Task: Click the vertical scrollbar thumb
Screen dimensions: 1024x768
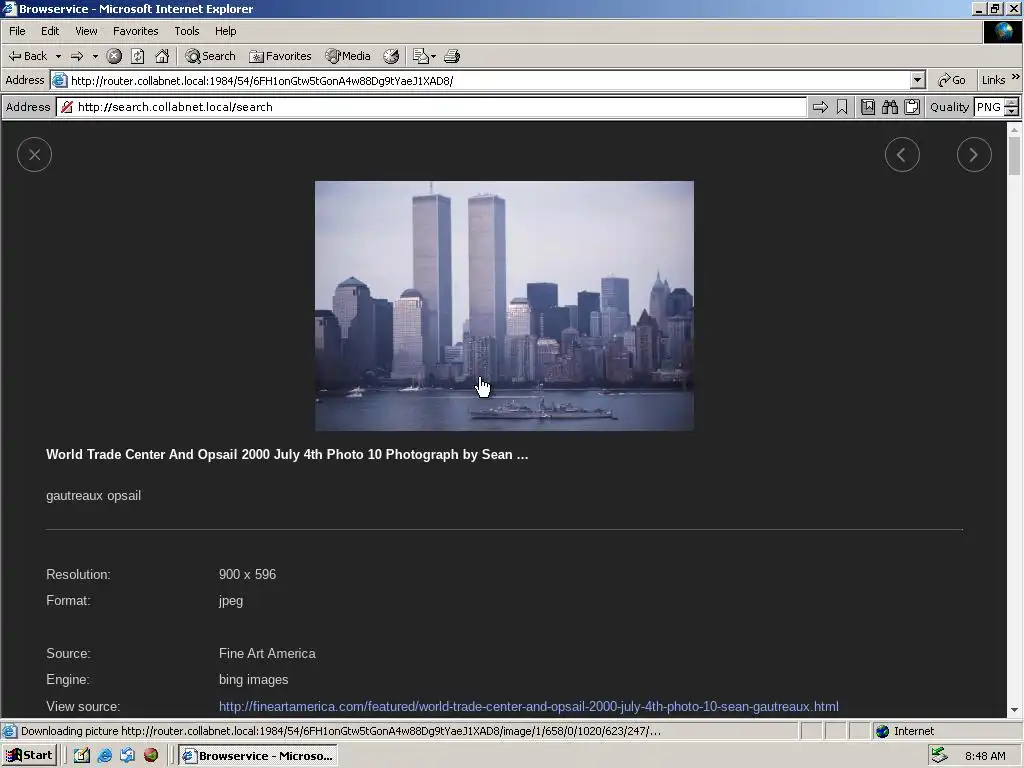Action: click(x=1014, y=157)
